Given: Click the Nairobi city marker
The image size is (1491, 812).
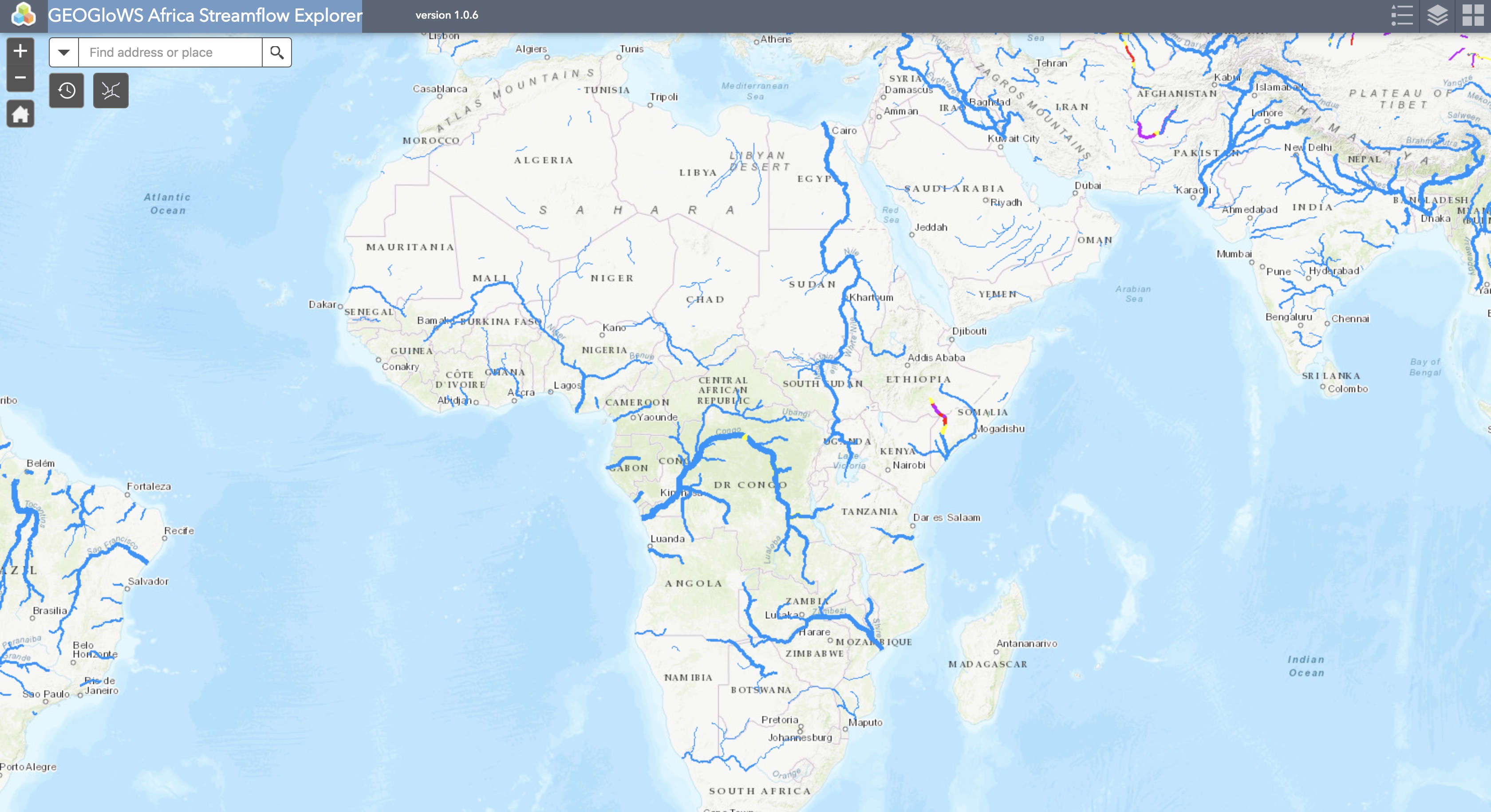Looking at the screenshot, I should [x=887, y=470].
